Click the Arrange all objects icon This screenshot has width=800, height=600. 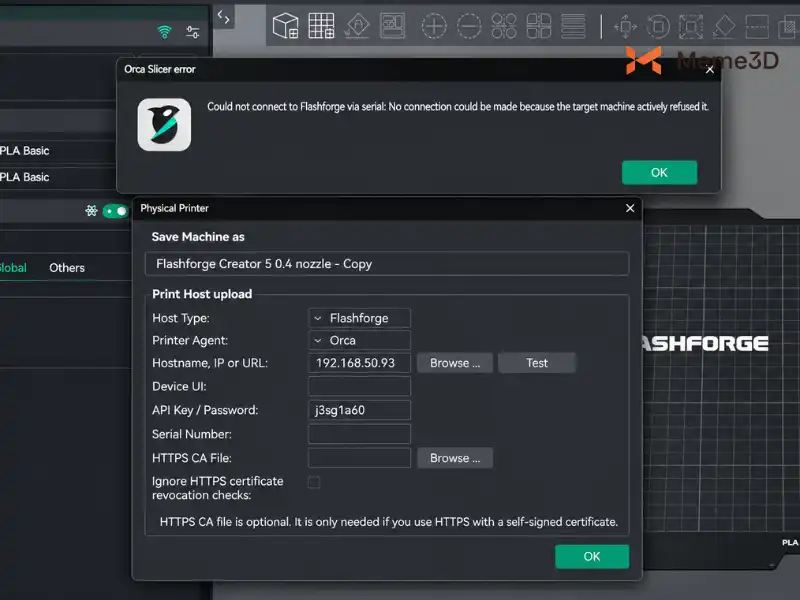(393, 26)
